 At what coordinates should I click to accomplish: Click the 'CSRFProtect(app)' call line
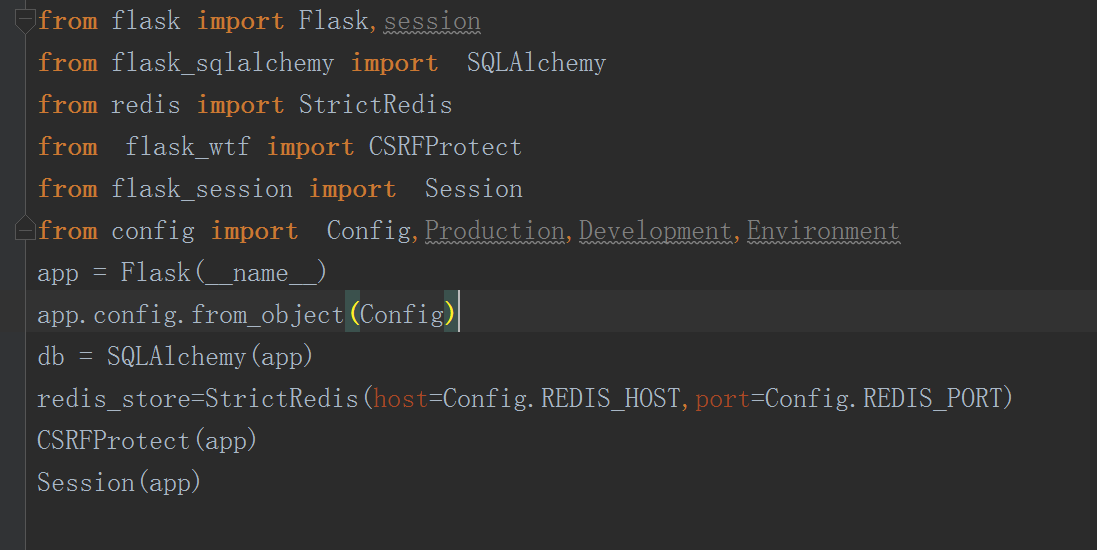pyautogui.click(x=147, y=441)
